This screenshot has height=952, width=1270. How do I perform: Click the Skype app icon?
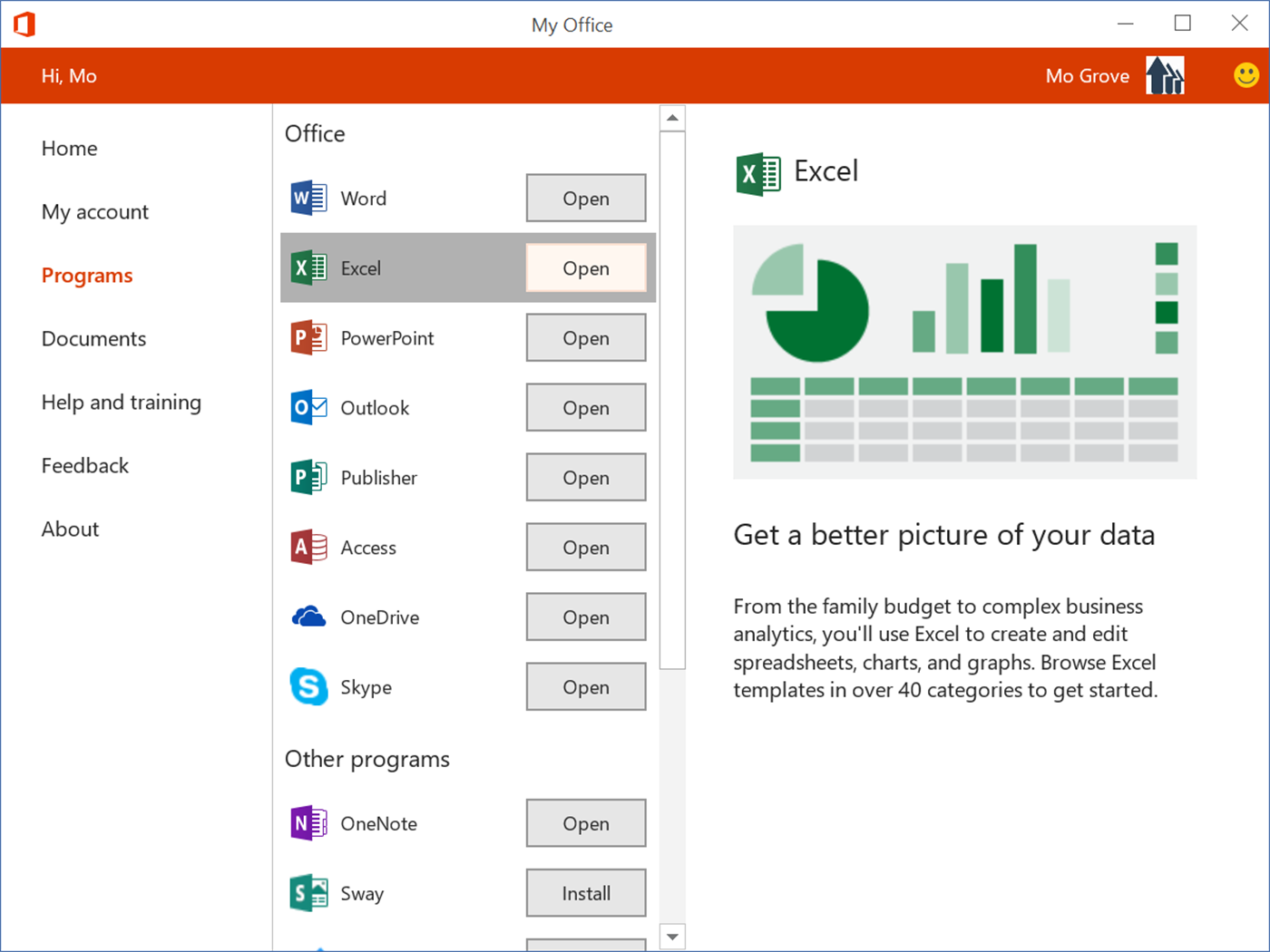[x=308, y=686]
